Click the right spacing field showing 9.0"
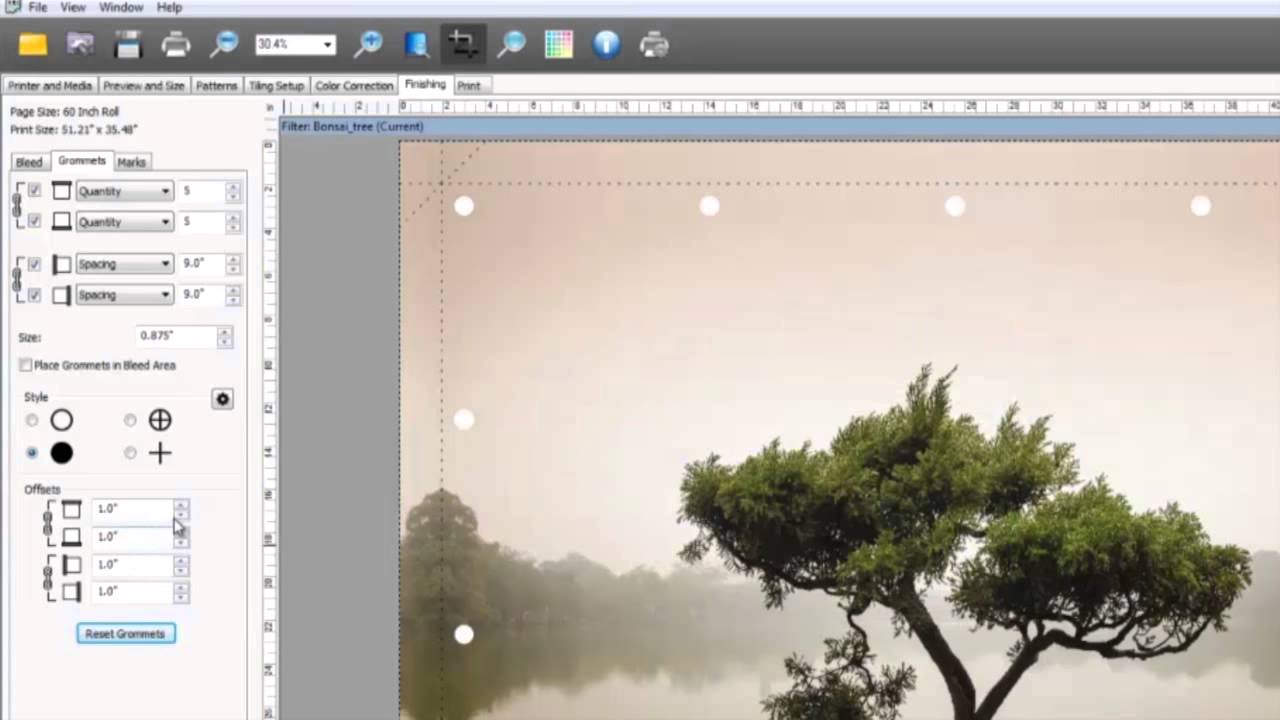 [203, 295]
